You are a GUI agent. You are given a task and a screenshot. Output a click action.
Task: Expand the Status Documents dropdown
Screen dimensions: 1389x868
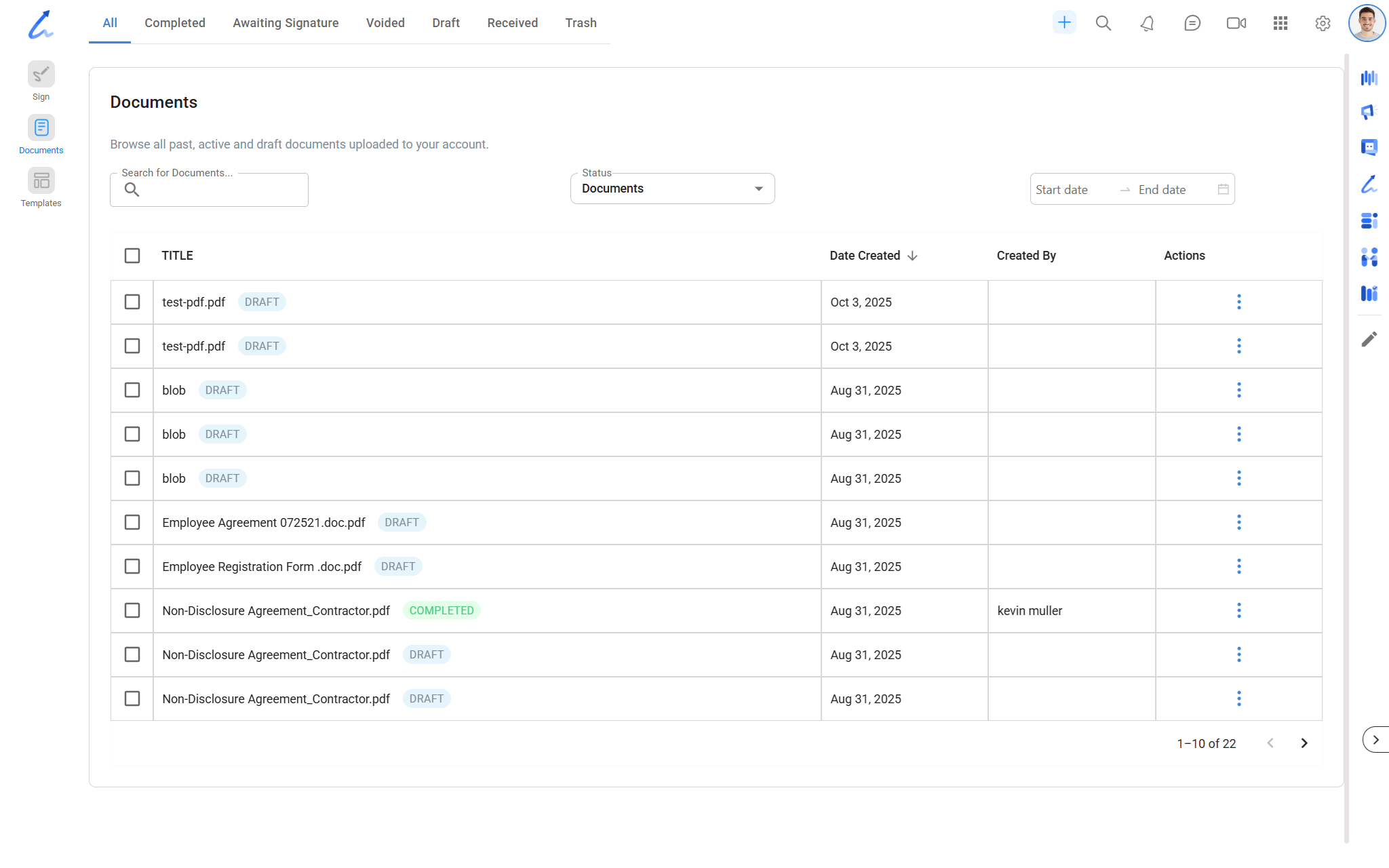coord(672,189)
